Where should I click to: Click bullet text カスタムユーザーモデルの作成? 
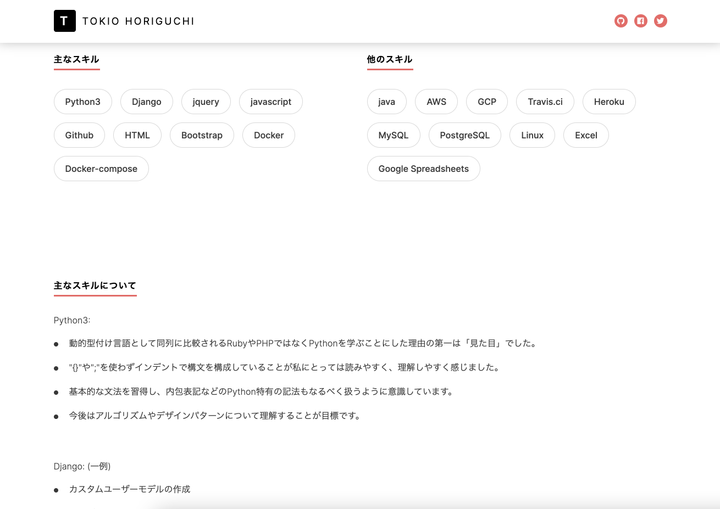click(x=129, y=489)
